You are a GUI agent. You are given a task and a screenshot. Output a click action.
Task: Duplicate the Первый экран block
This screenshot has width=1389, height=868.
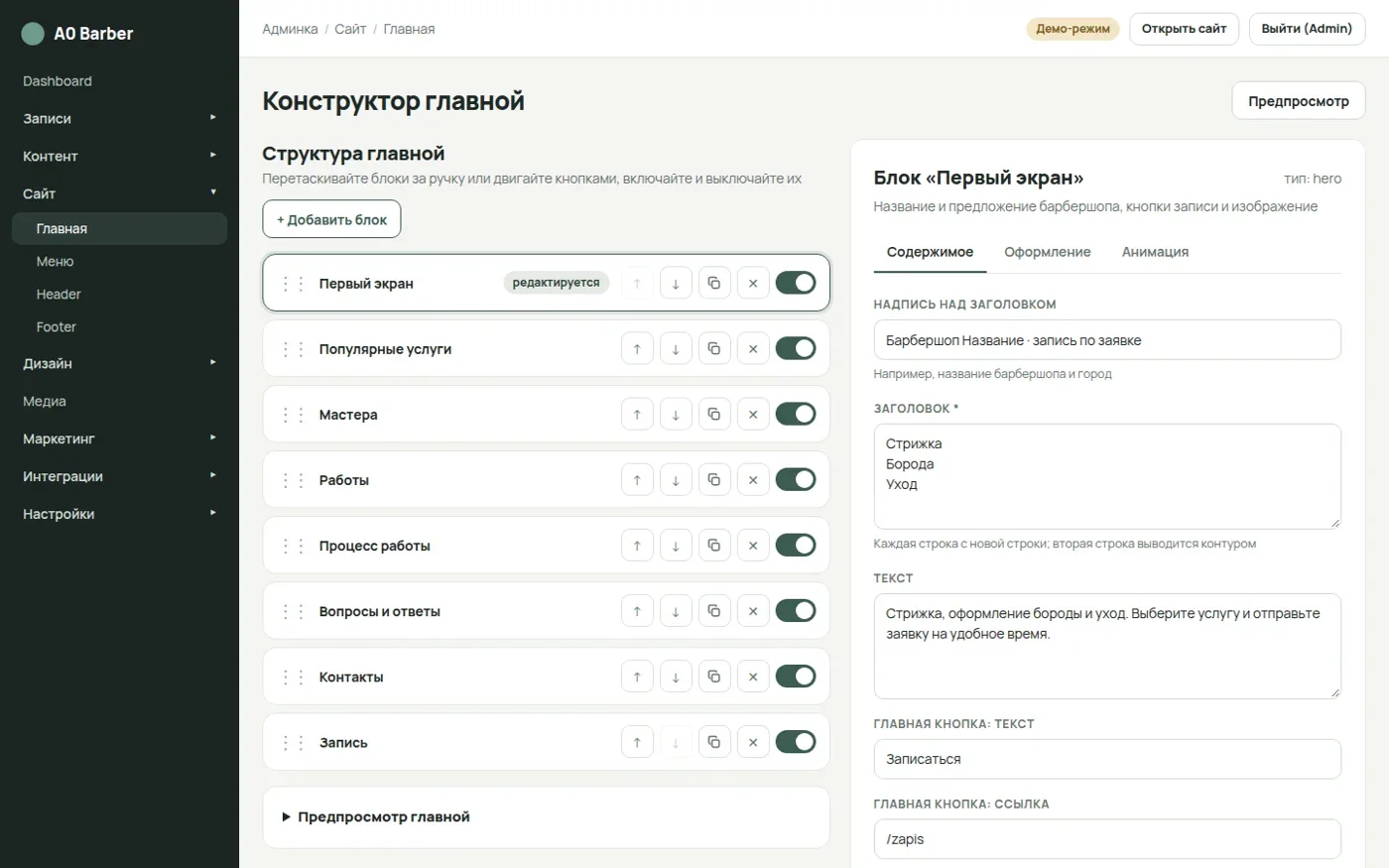point(714,284)
